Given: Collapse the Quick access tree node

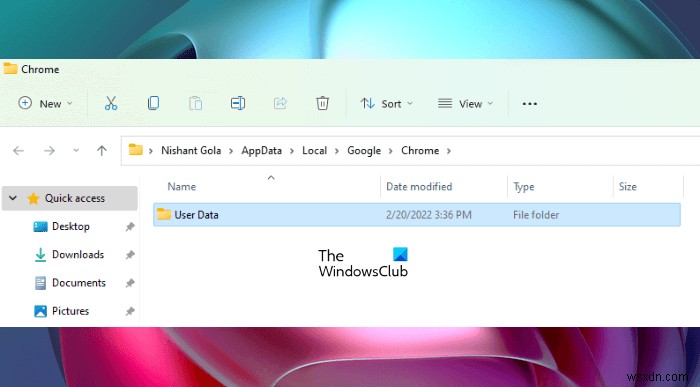Looking at the screenshot, I should coord(13,198).
